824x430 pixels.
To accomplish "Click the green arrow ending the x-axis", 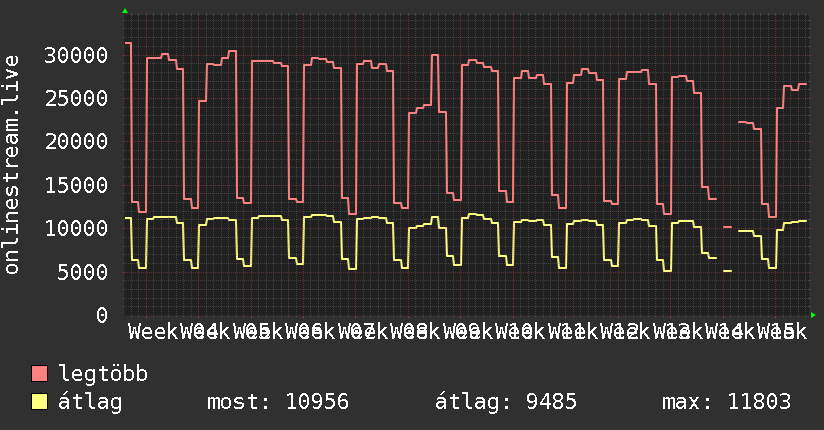I will [x=813, y=315].
